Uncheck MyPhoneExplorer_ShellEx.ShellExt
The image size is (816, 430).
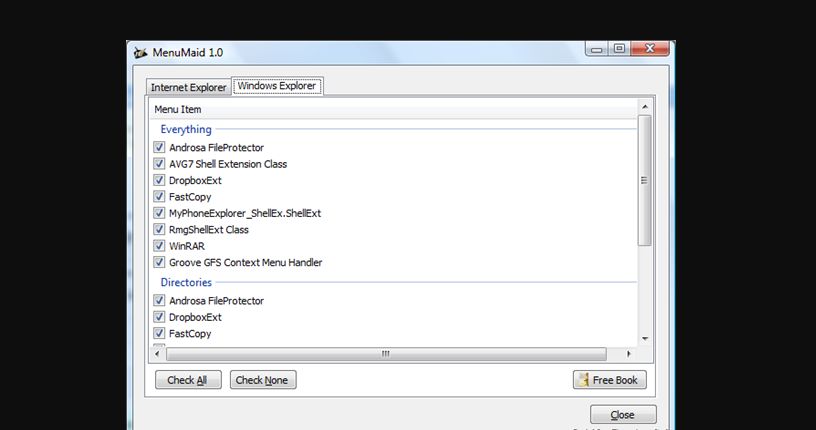point(159,213)
